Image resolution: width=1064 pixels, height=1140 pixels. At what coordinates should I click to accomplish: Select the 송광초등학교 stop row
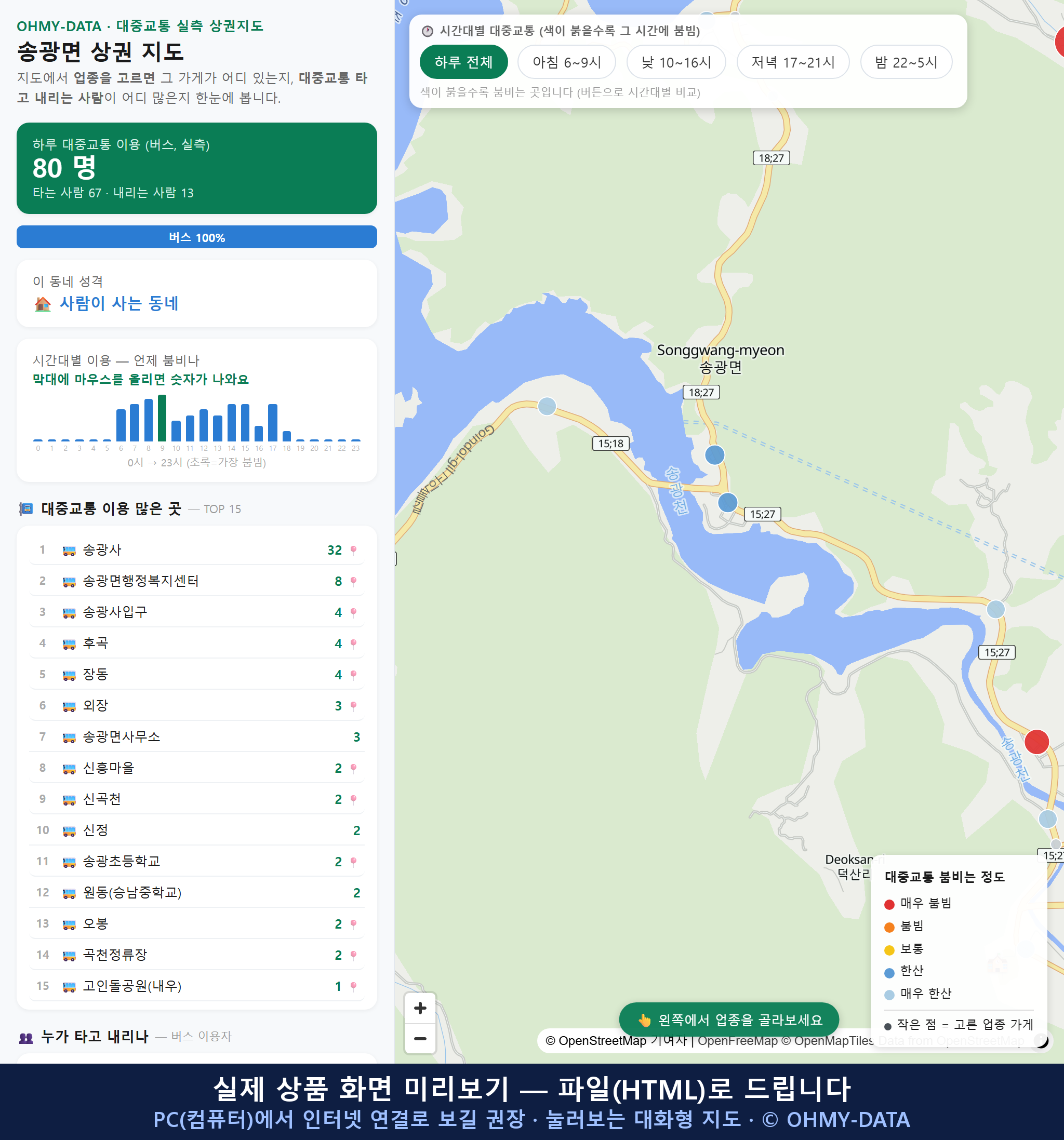click(197, 861)
